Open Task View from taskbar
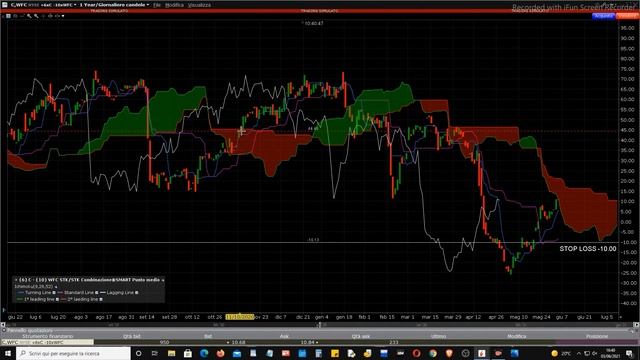This screenshot has height=360, width=640. [x=155, y=353]
